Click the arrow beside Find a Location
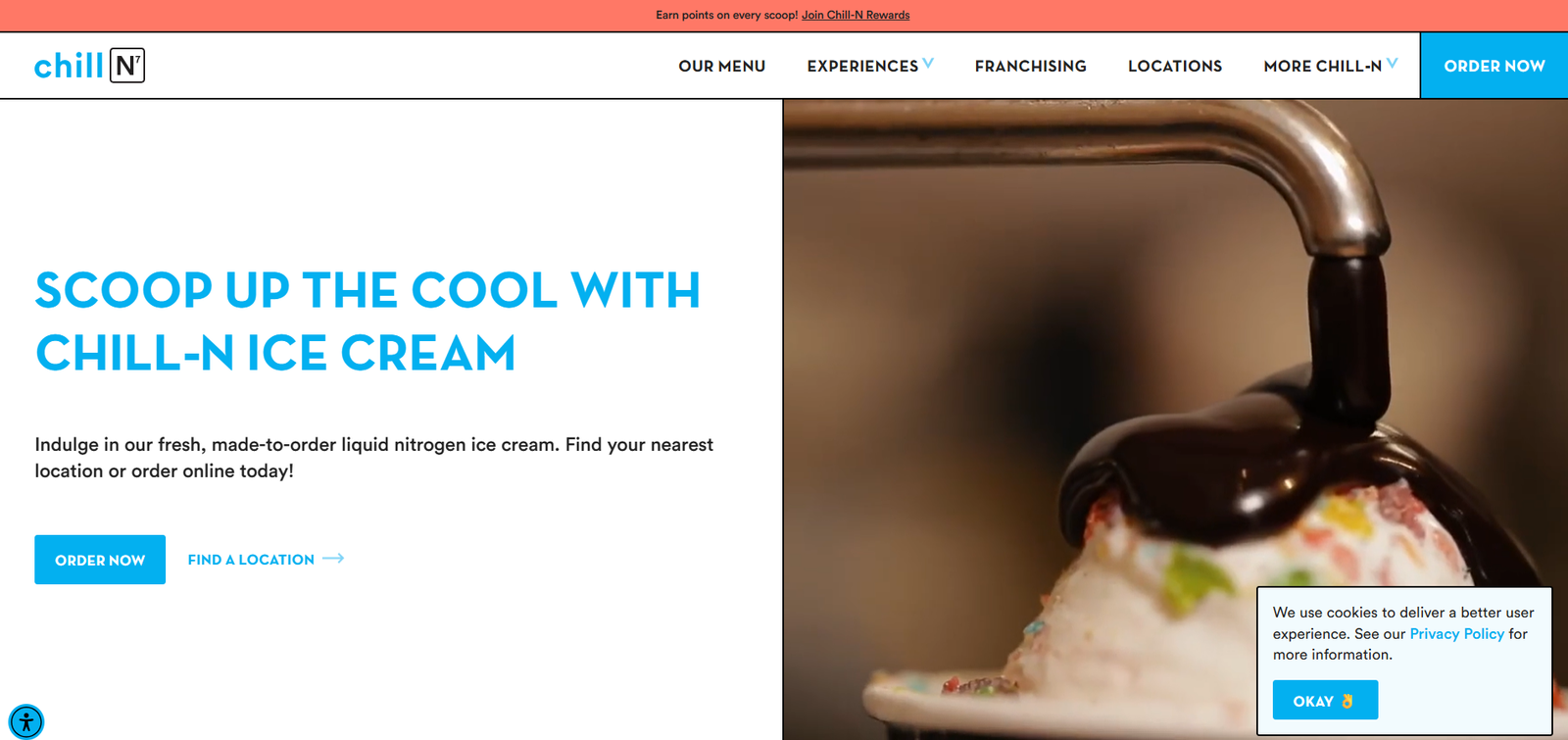The image size is (1568, 740). (333, 559)
